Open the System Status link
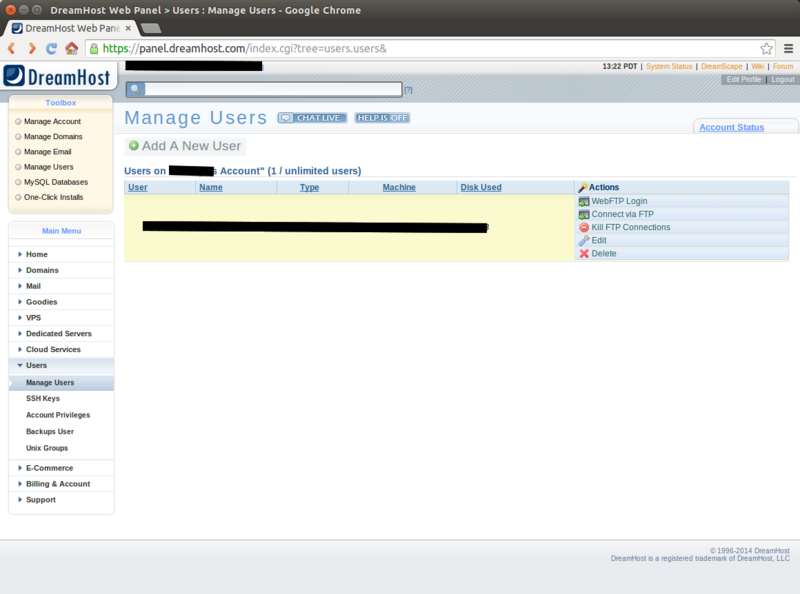800x594 pixels. tap(669, 66)
